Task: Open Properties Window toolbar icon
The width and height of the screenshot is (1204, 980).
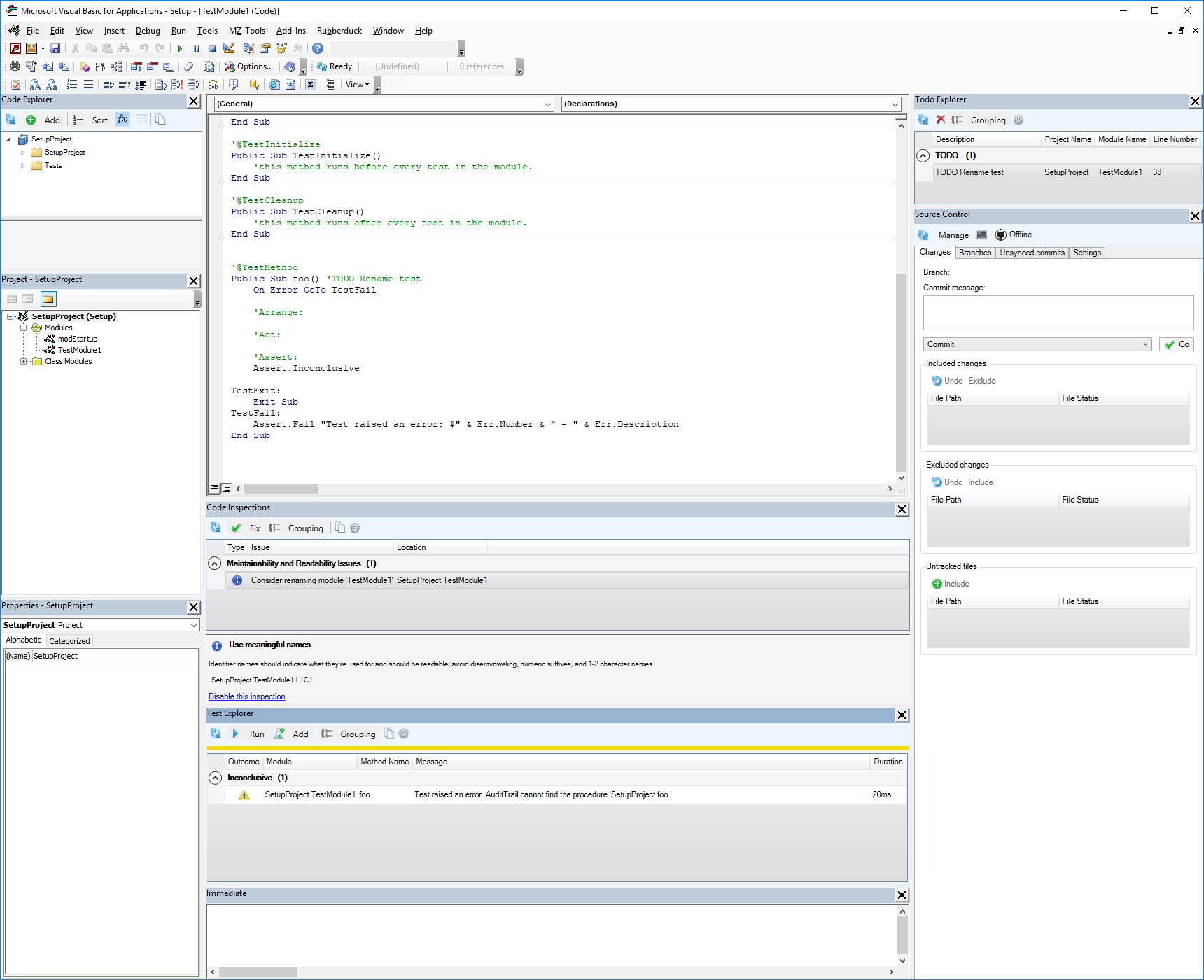Action: pyautogui.click(x=265, y=48)
